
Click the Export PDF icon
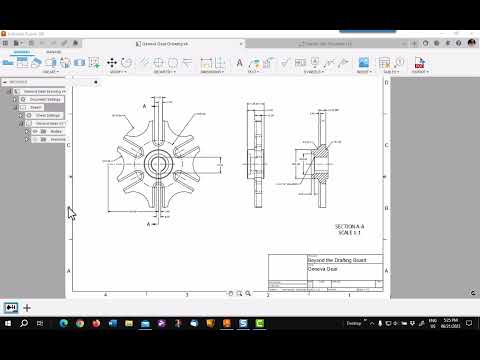click(x=420, y=62)
